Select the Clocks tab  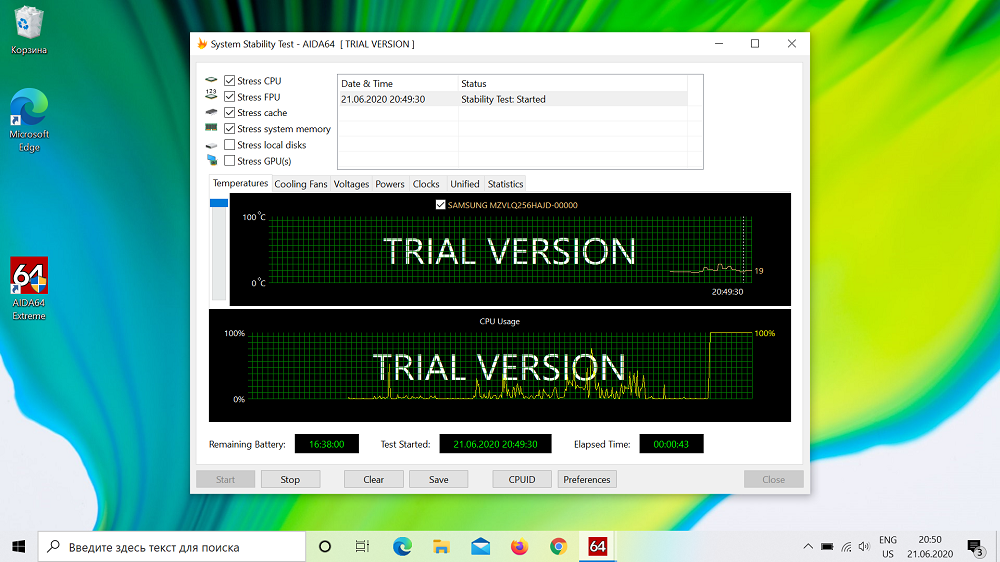[x=426, y=184]
